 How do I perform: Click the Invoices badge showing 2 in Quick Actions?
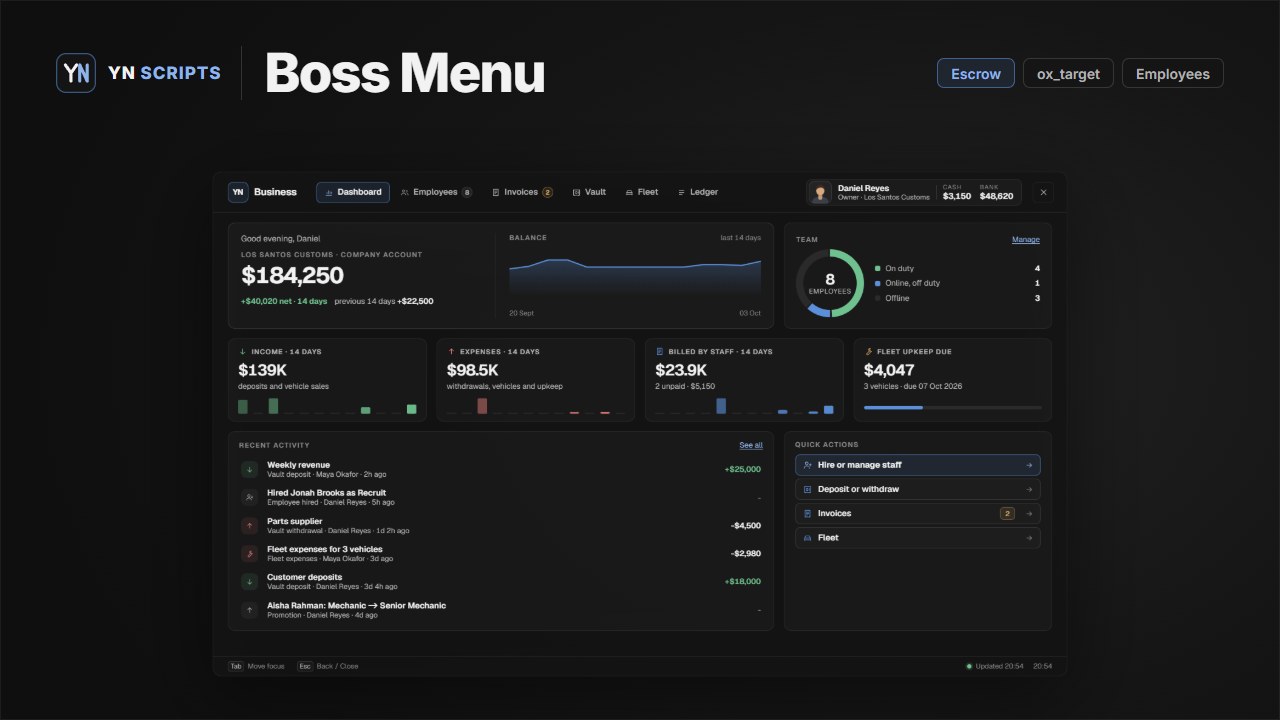[1007, 513]
